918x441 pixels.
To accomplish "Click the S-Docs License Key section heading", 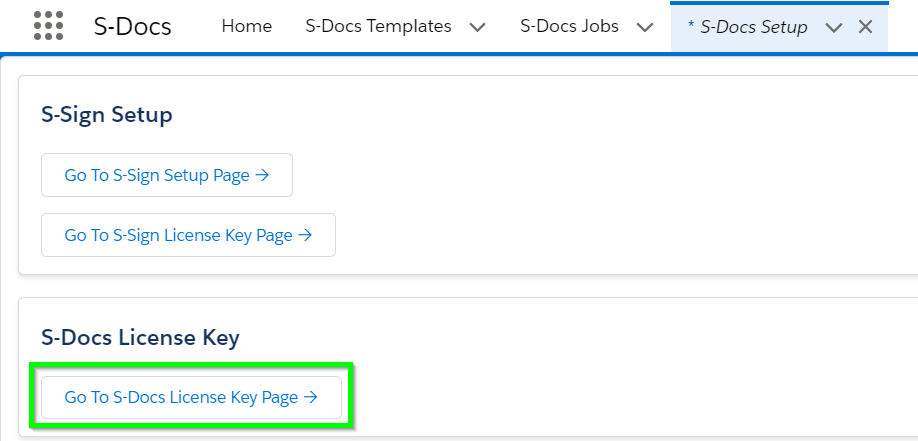I will (x=140, y=337).
